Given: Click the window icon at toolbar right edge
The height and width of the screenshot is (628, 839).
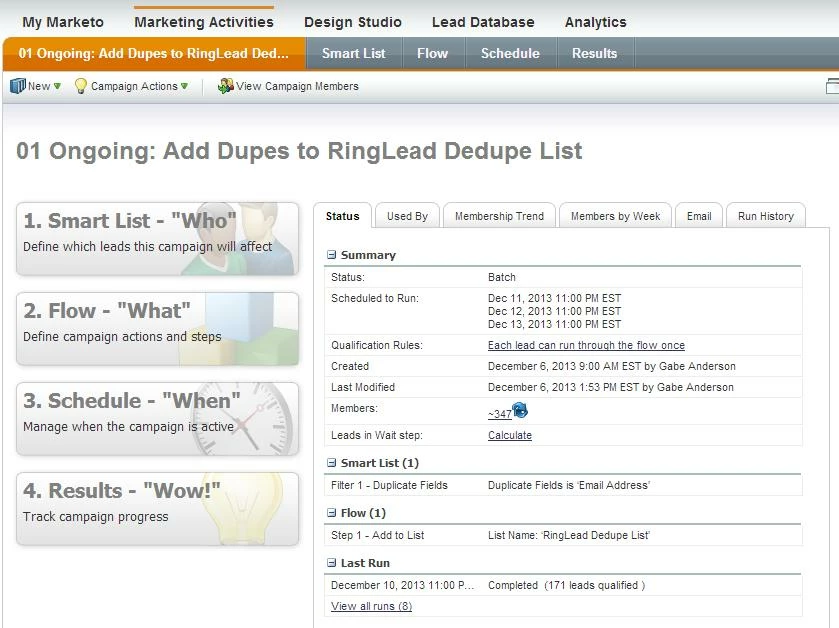Looking at the screenshot, I should 832,86.
